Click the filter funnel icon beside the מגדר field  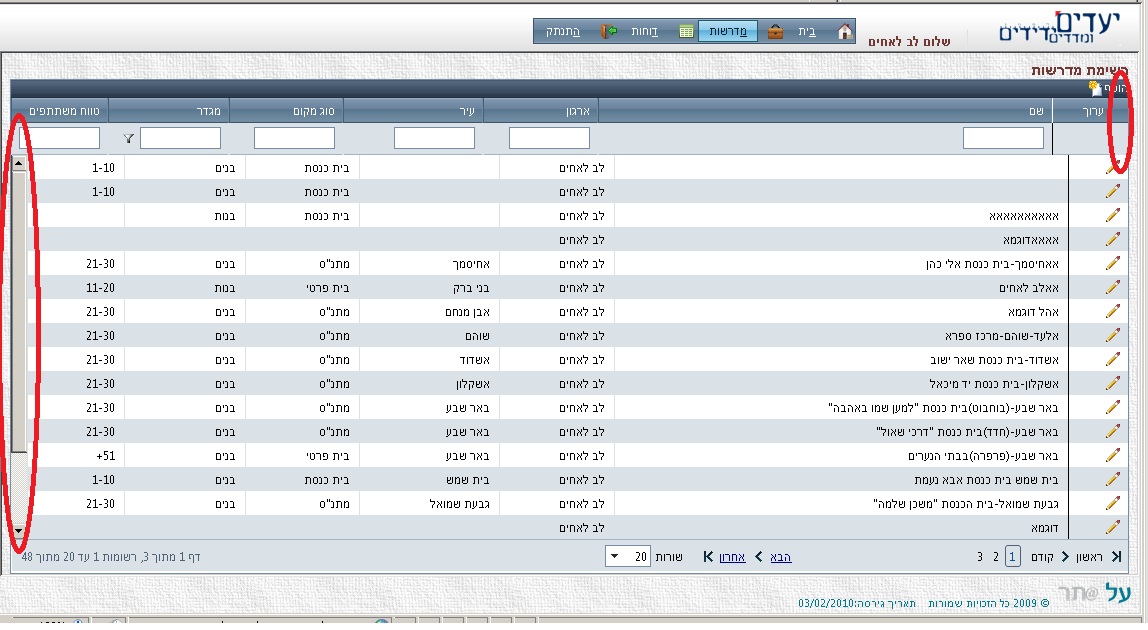pyautogui.click(x=129, y=138)
